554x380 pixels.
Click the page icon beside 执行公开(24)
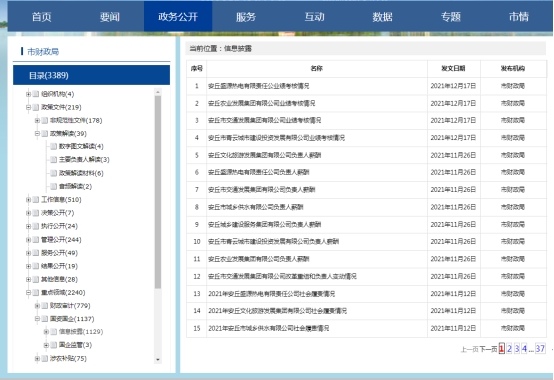(x=36, y=226)
